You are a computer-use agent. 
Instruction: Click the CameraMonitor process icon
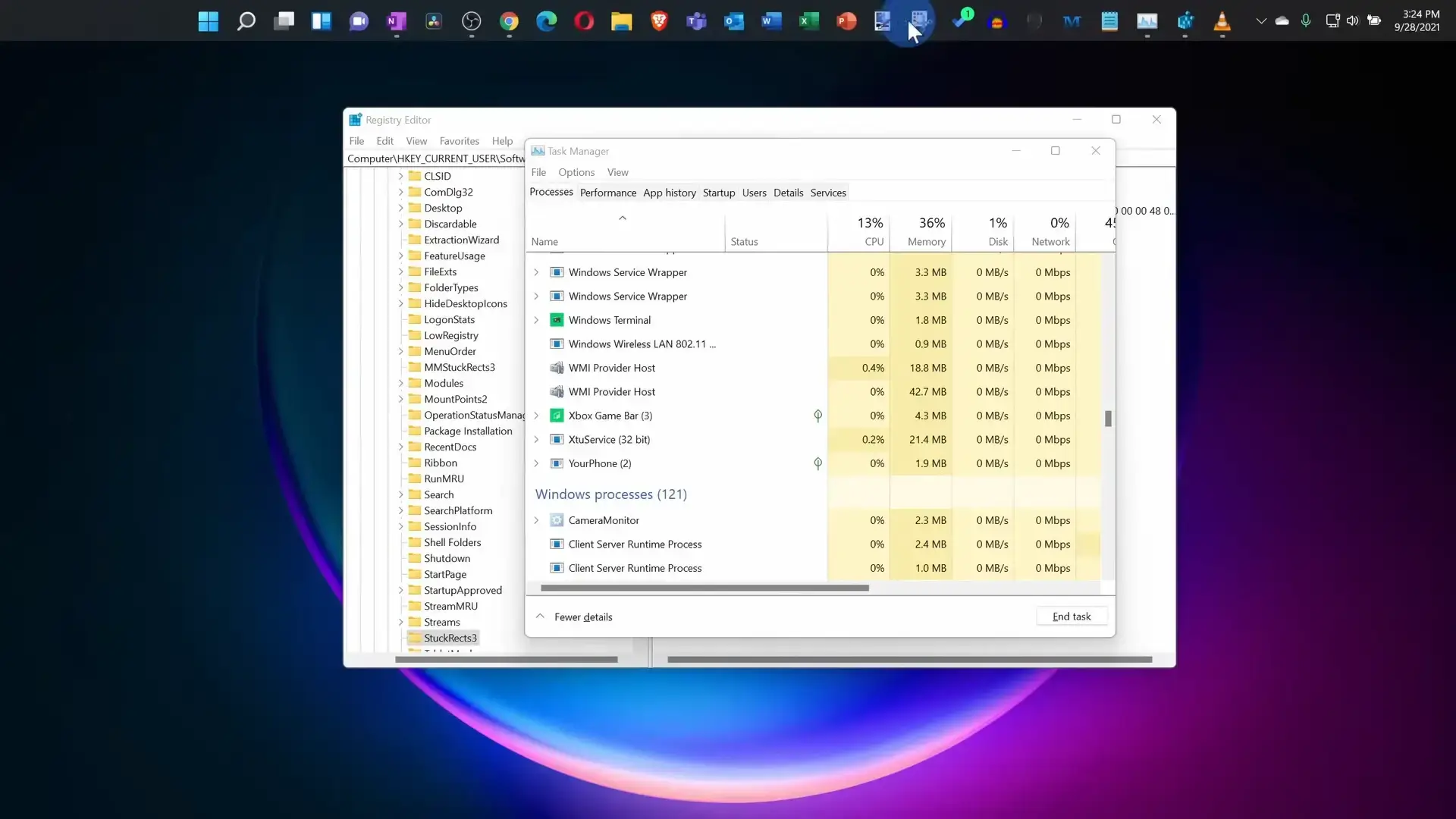pyautogui.click(x=557, y=520)
